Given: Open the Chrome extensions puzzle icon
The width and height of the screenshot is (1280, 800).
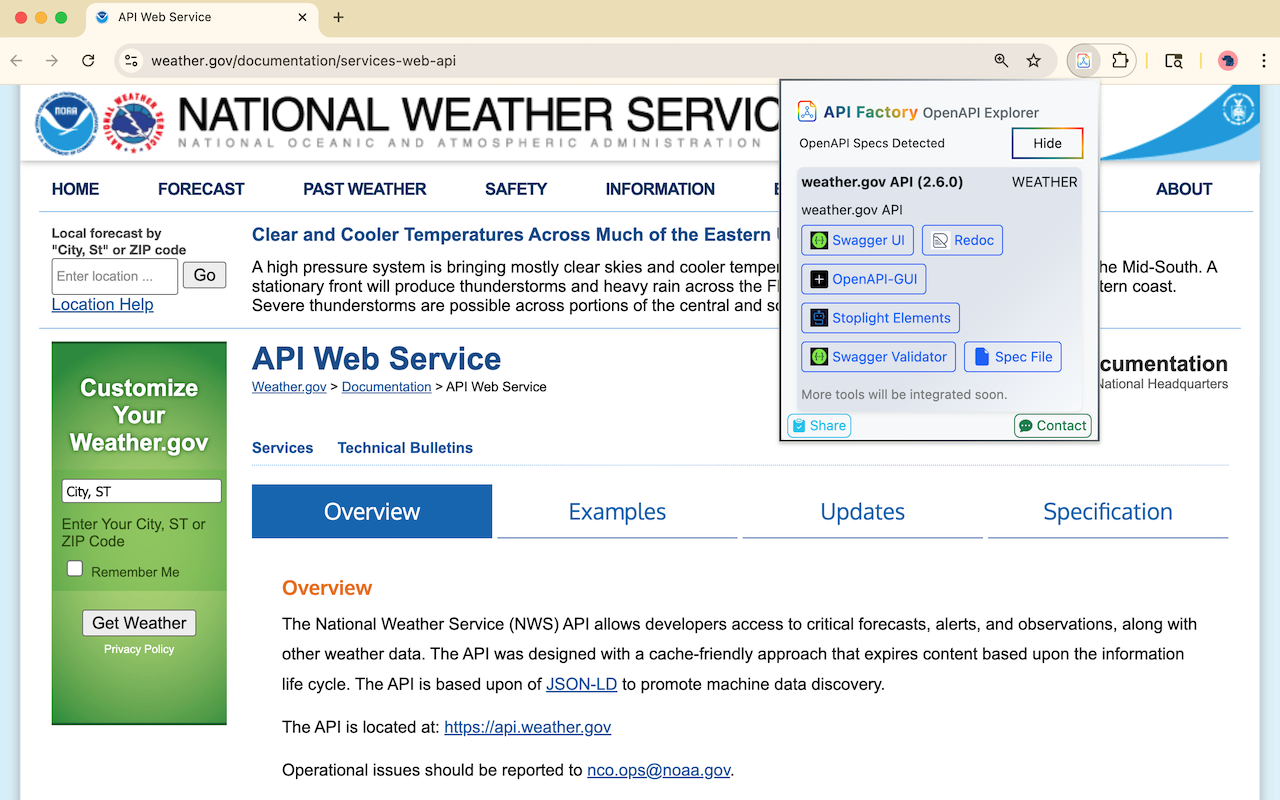Looking at the screenshot, I should (1120, 61).
